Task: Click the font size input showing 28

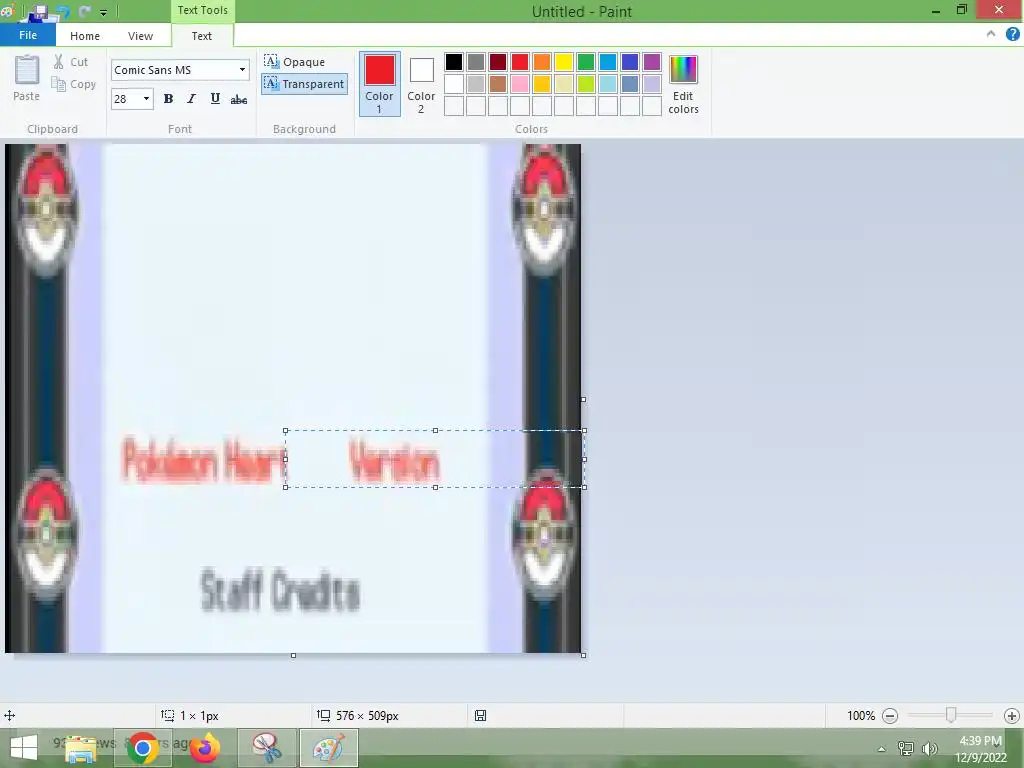Action: (x=125, y=99)
